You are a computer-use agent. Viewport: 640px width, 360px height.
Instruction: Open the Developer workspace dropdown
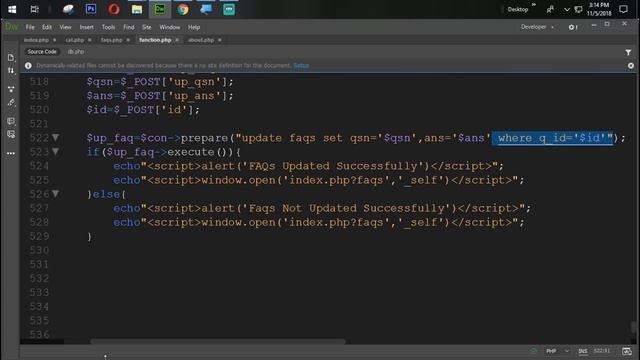(537, 27)
